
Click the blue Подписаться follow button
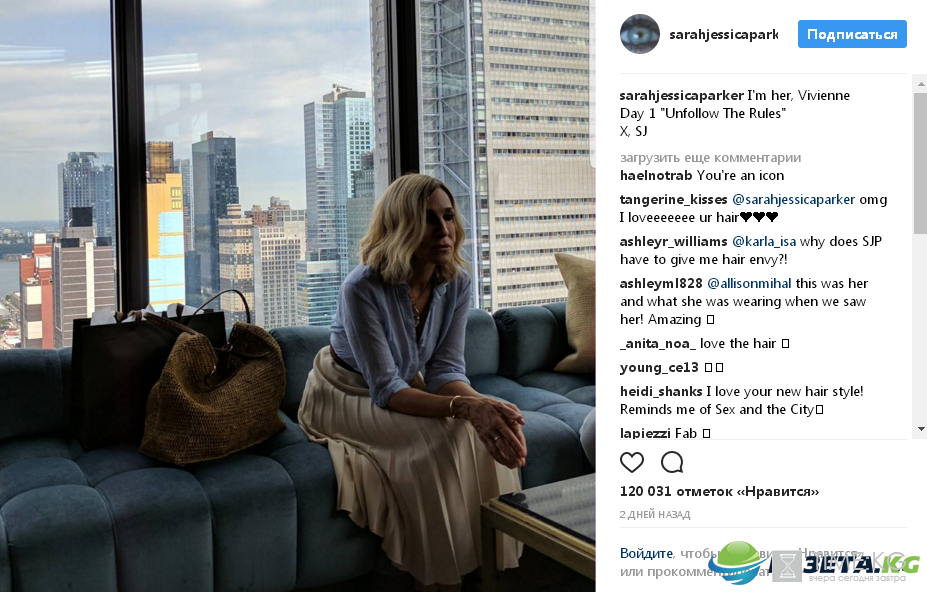point(852,34)
